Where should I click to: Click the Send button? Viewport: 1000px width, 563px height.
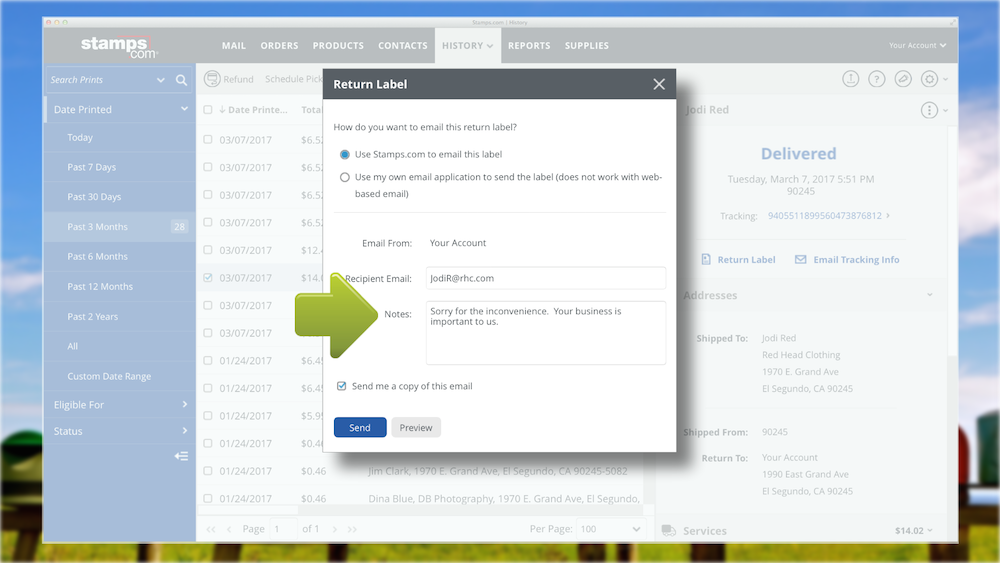point(360,428)
